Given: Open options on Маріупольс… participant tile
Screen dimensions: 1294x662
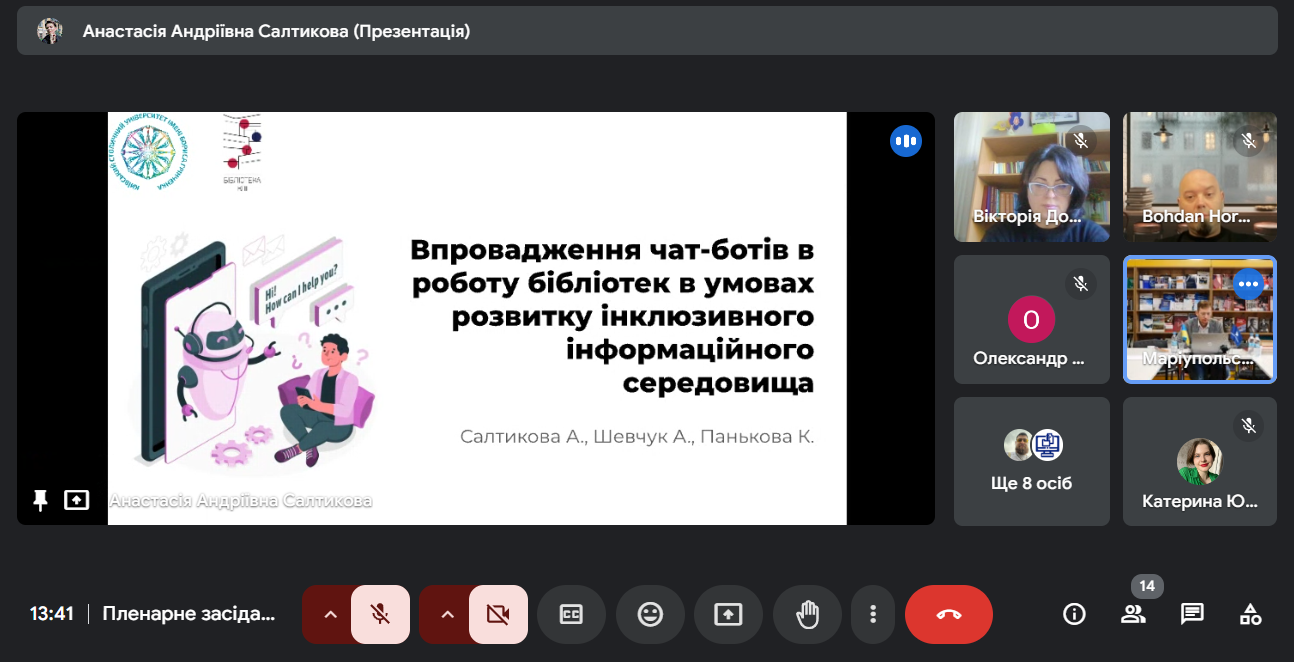Looking at the screenshot, I should coord(1248,284).
